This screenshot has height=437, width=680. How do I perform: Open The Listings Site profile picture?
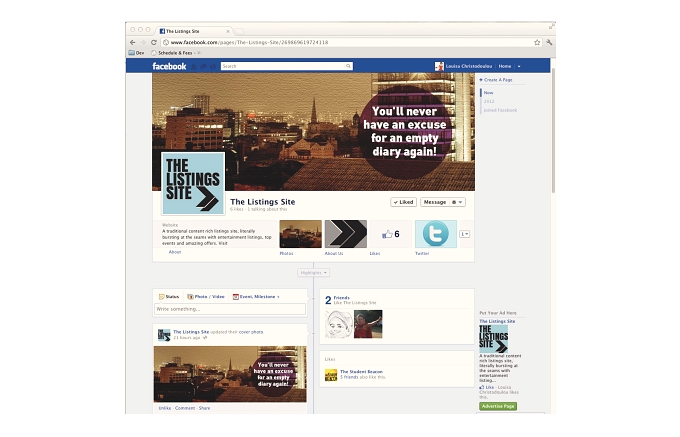click(x=193, y=183)
